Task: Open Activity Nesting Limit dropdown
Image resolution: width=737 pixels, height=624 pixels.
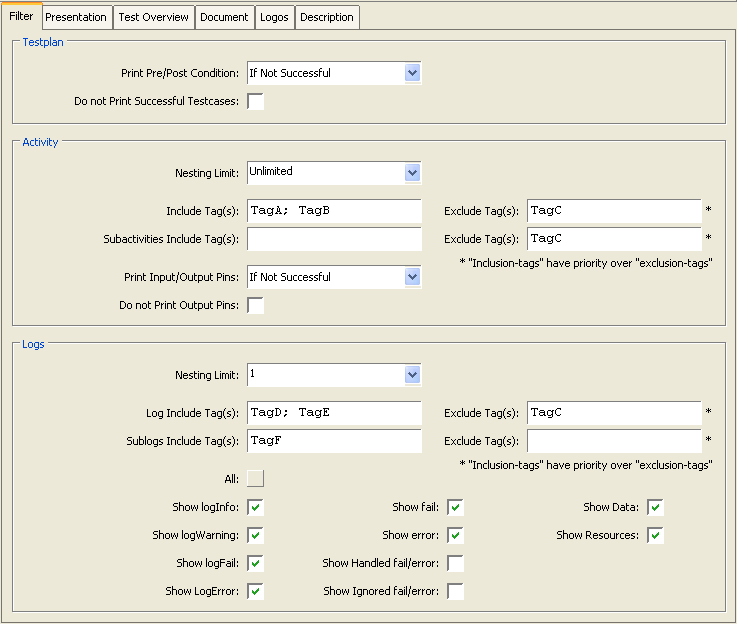Action: point(412,173)
